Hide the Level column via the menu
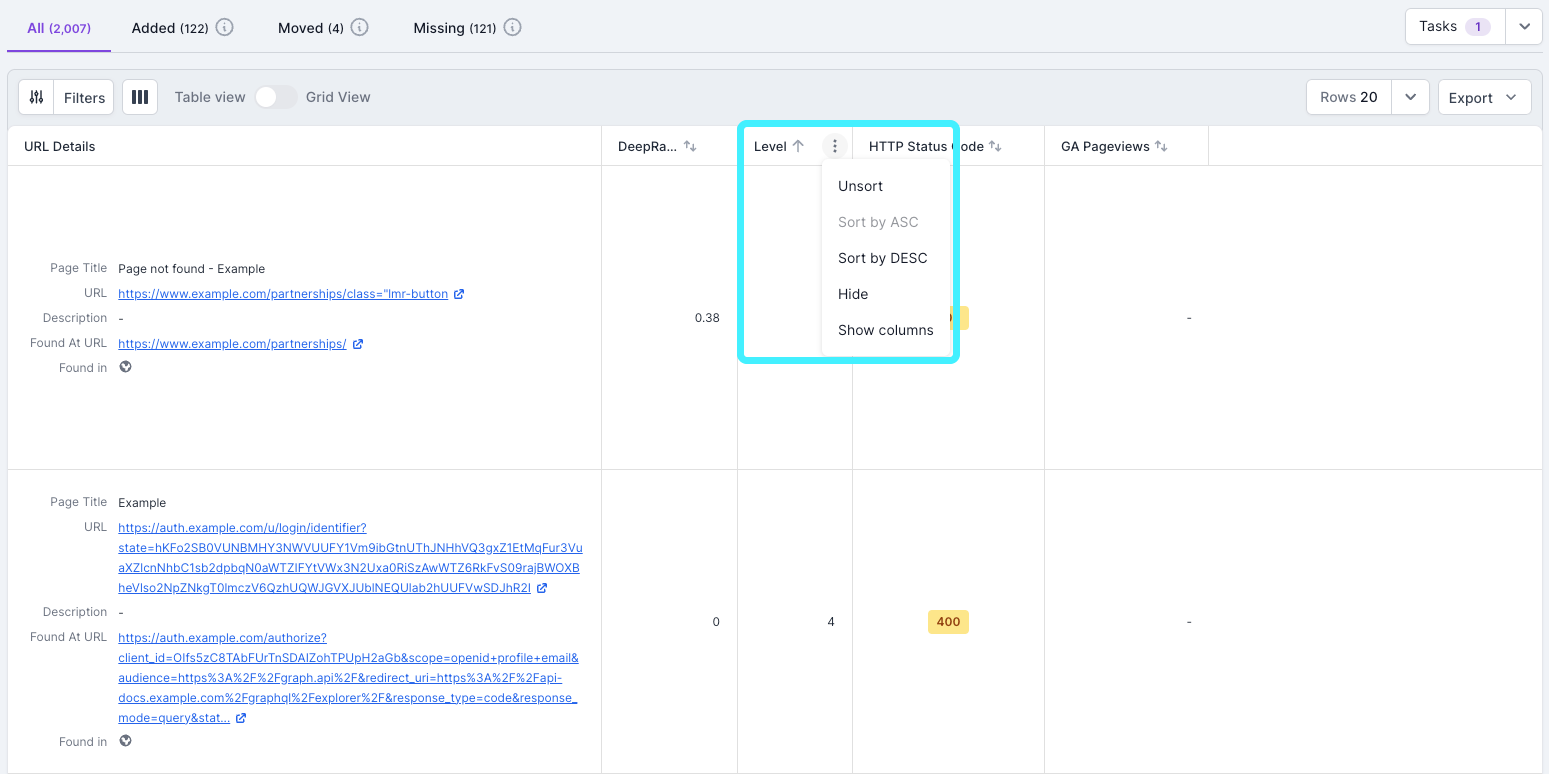Viewport: 1549px width, 774px height. point(852,293)
